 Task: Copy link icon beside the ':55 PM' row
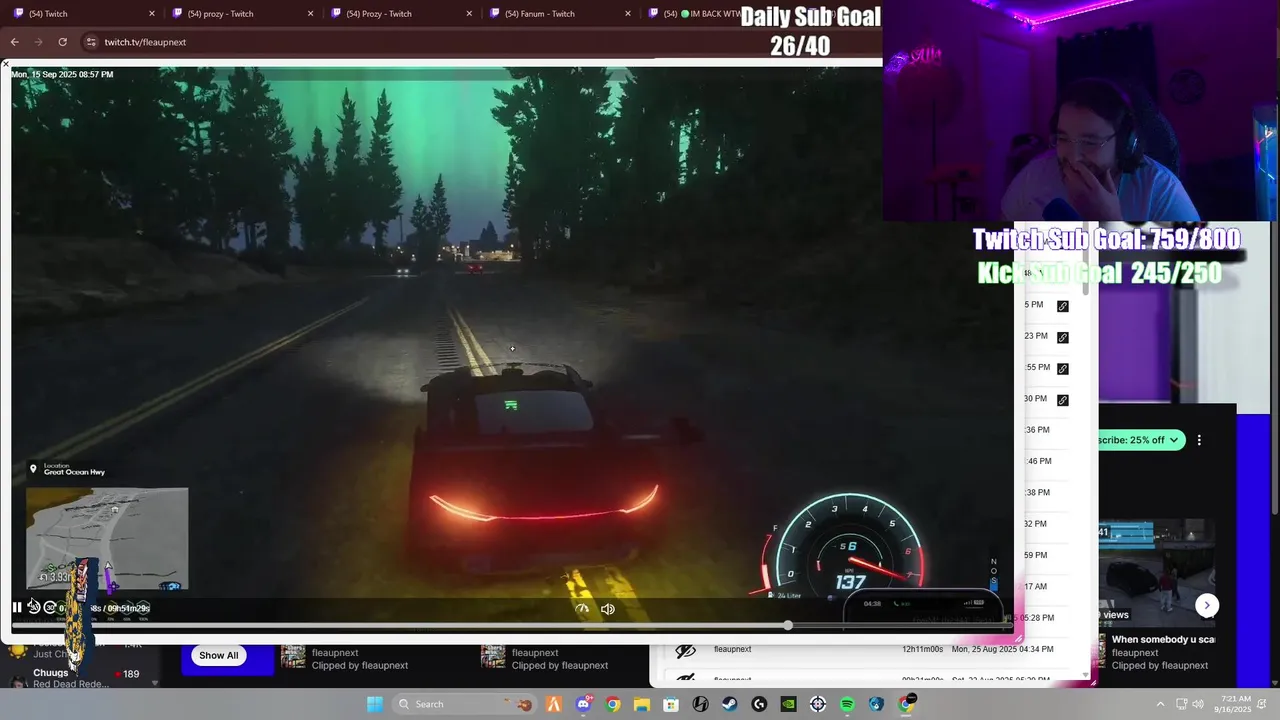(x=1062, y=369)
